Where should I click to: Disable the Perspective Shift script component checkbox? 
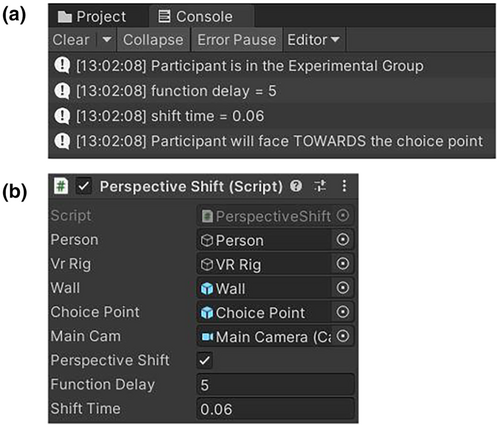coord(84,186)
